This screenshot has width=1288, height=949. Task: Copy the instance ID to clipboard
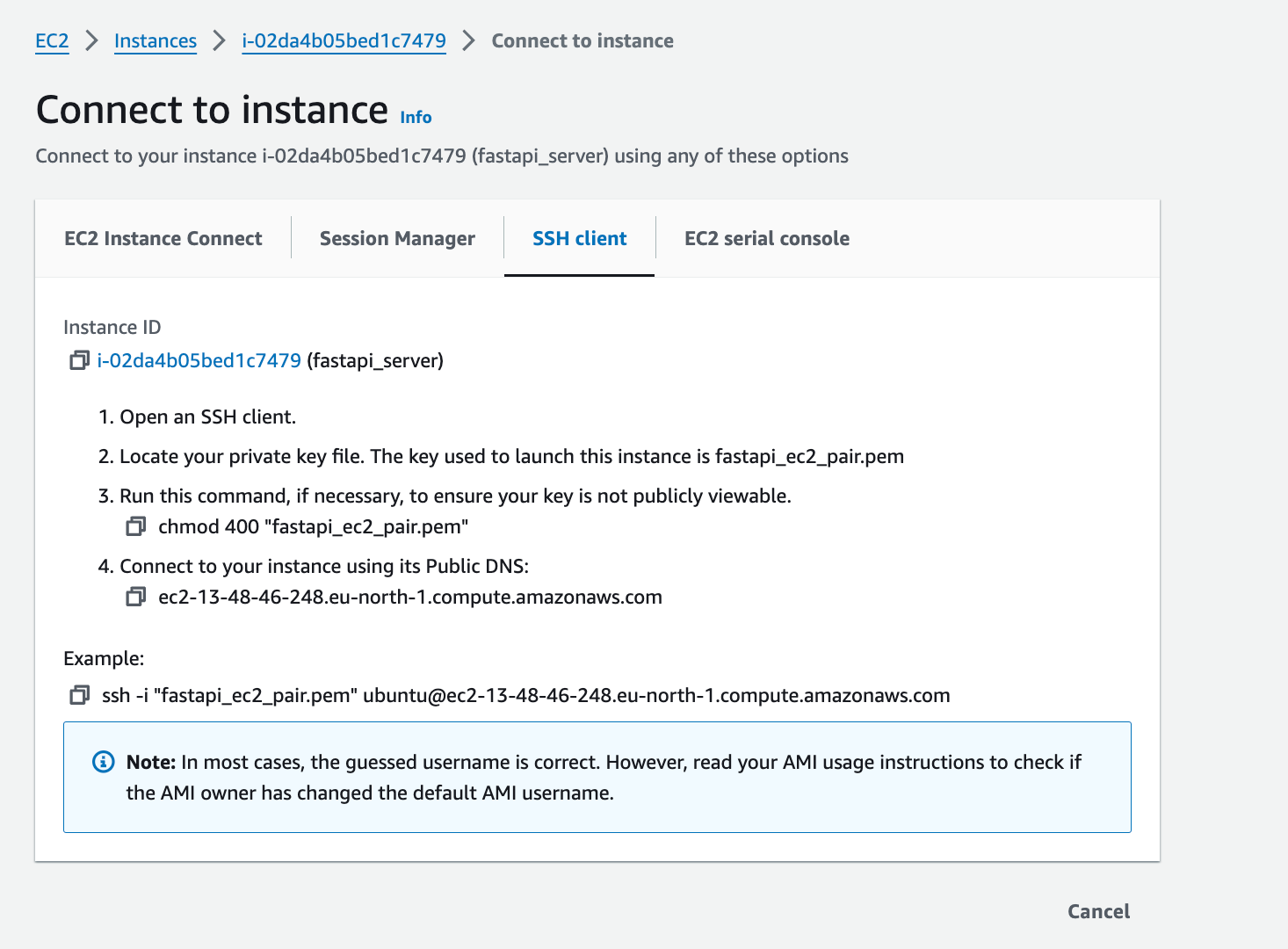[79, 360]
